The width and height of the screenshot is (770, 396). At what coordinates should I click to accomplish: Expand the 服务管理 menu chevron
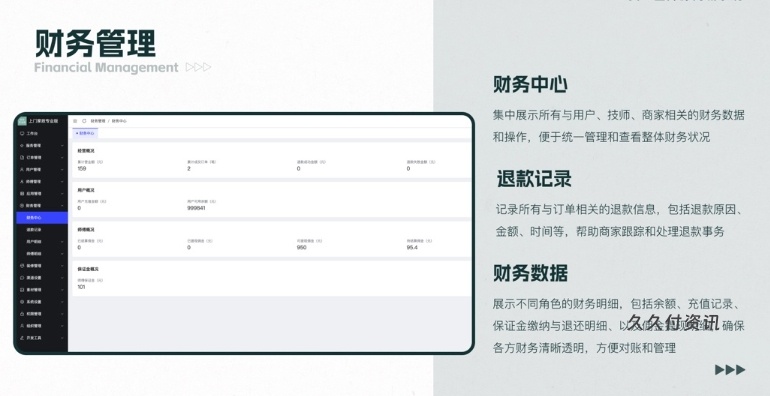62,145
